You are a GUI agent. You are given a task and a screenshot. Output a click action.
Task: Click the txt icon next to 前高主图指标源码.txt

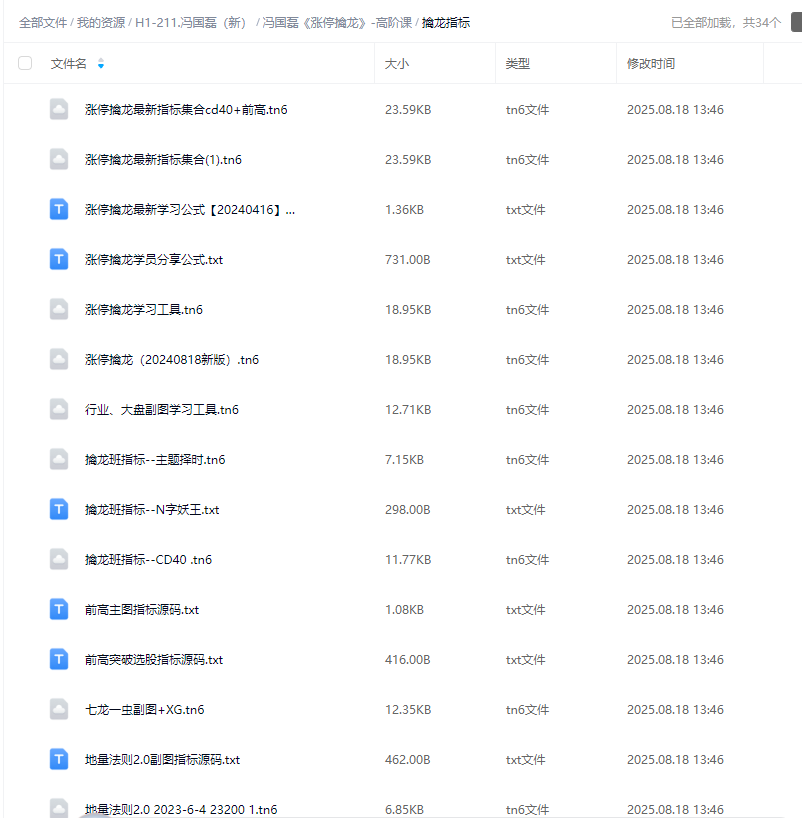click(58, 609)
